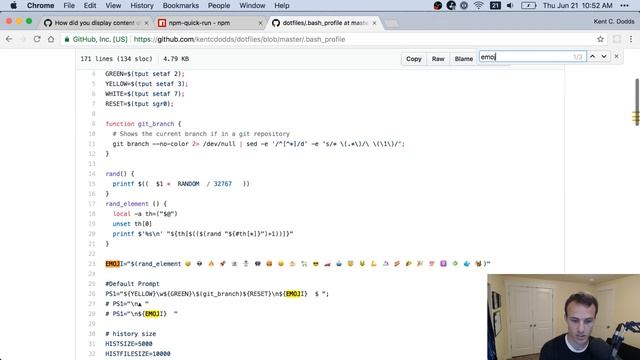This screenshot has width=640, height=360.
Task: Open the clock showing Thu Jun 21
Action: click(x=578, y=6)
